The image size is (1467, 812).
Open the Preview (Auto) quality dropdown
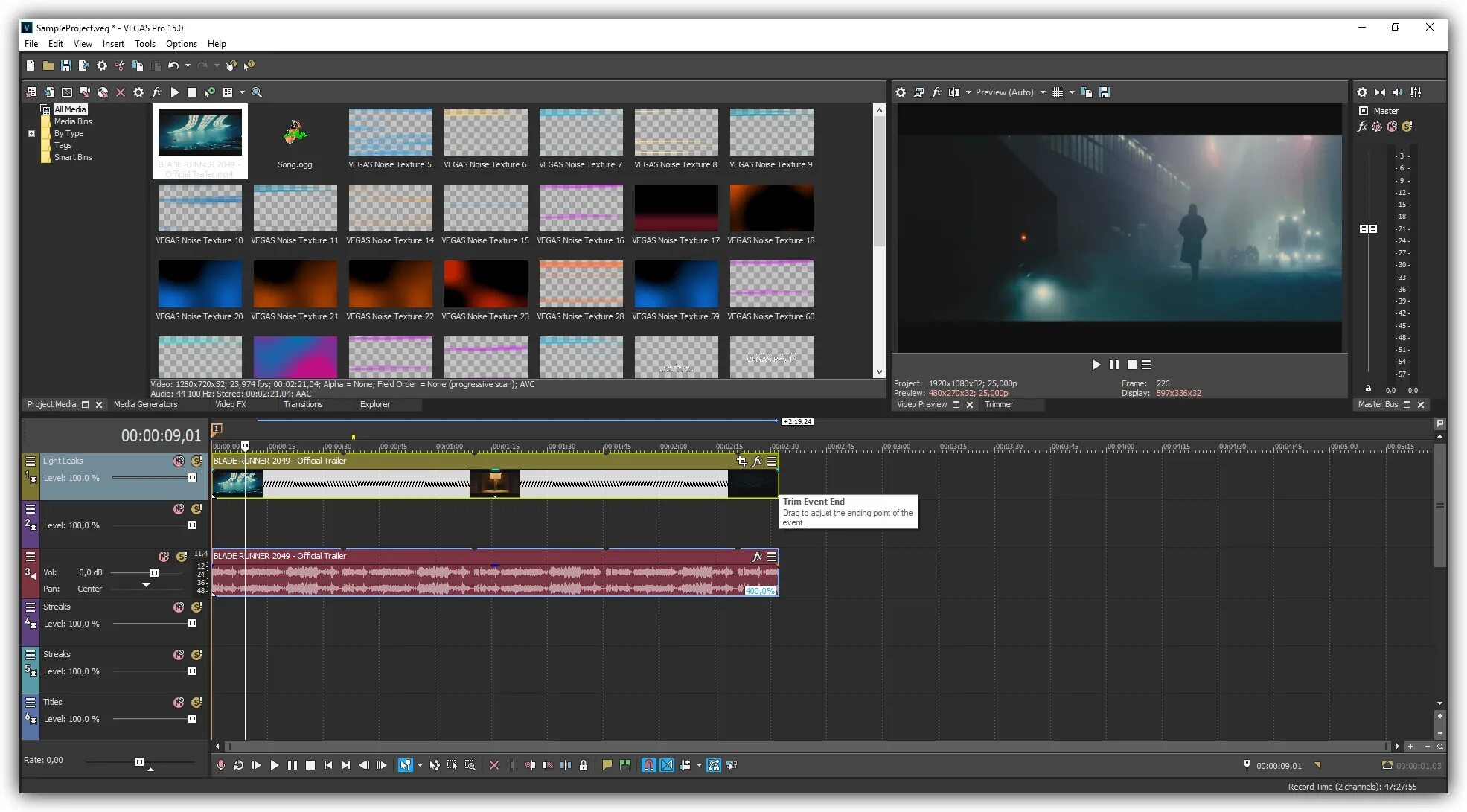1043,92
